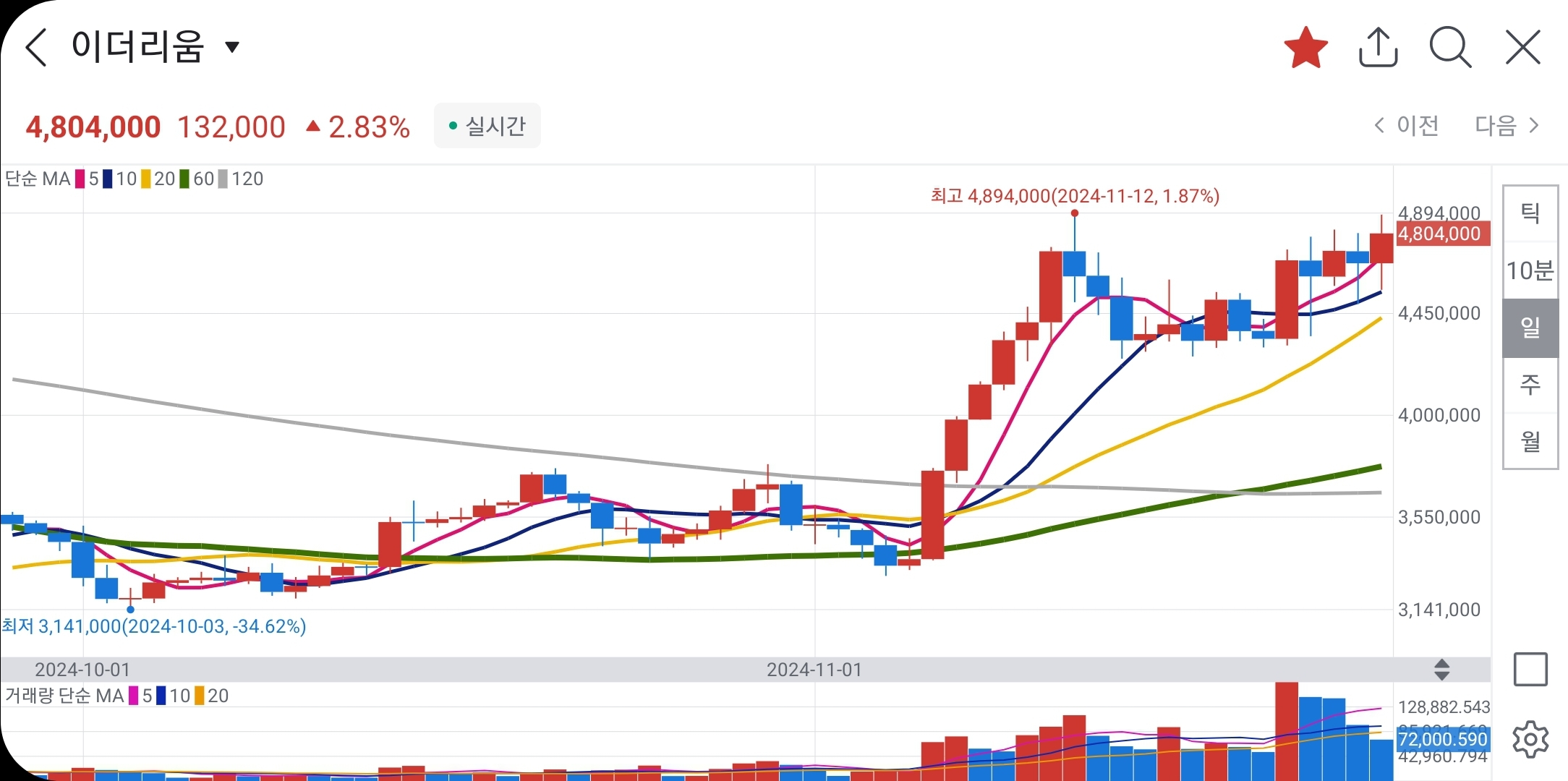
Task: Tap the blue dot at the chart low
Action: [130, 609]
